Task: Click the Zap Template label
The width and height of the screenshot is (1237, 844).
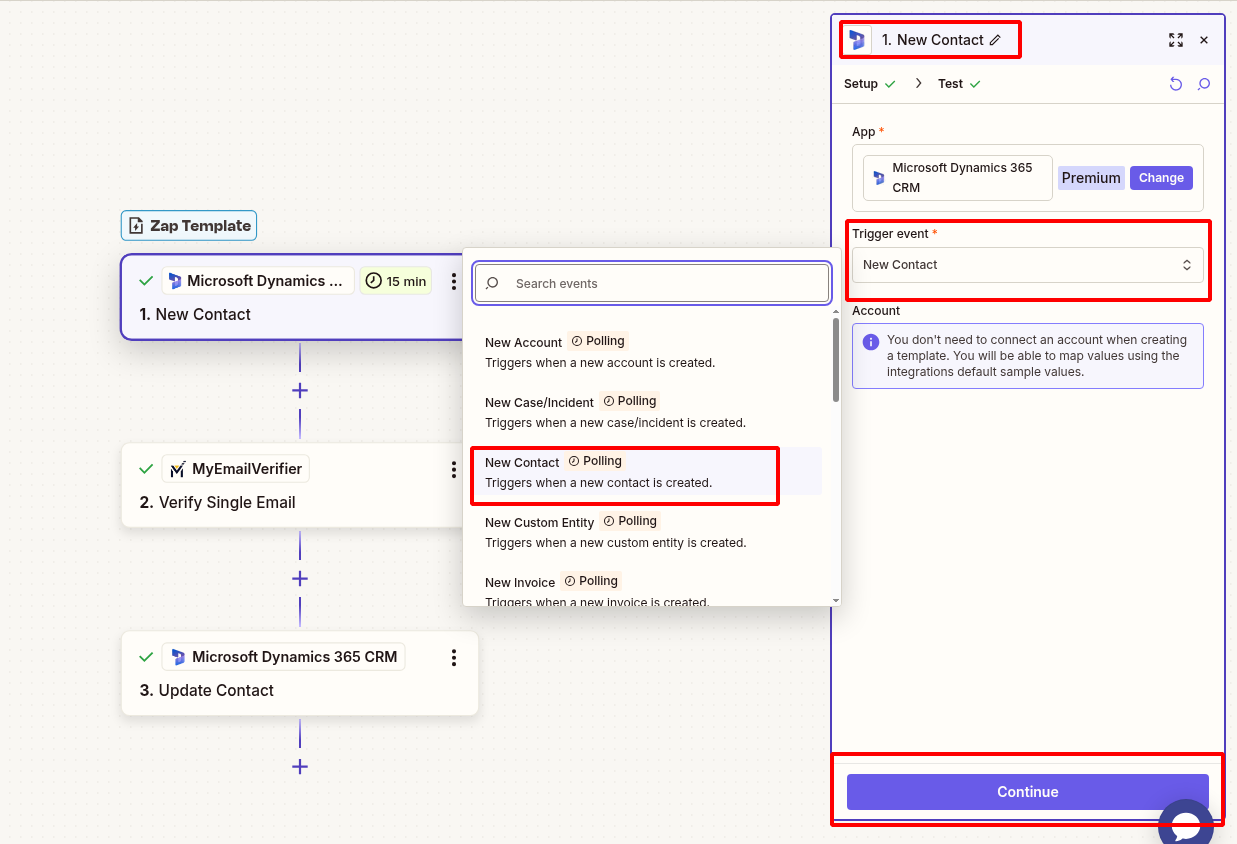Action: (x=188, y=225)
